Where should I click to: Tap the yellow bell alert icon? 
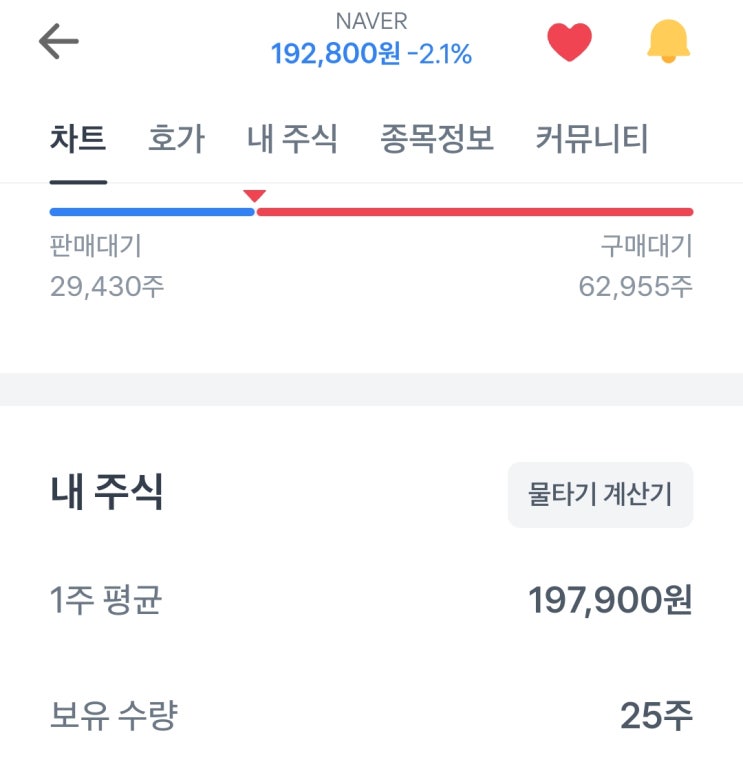coord(668,42)
